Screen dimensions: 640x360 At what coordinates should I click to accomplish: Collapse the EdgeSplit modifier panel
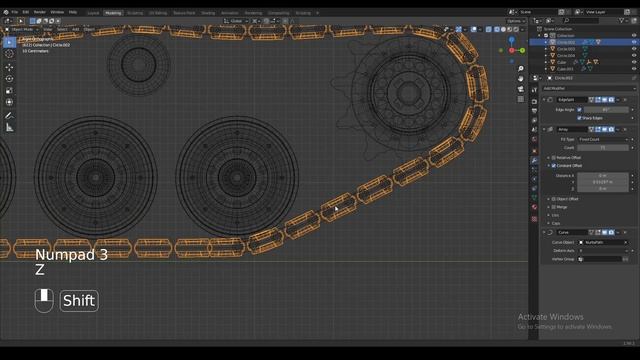pos(544,100)
